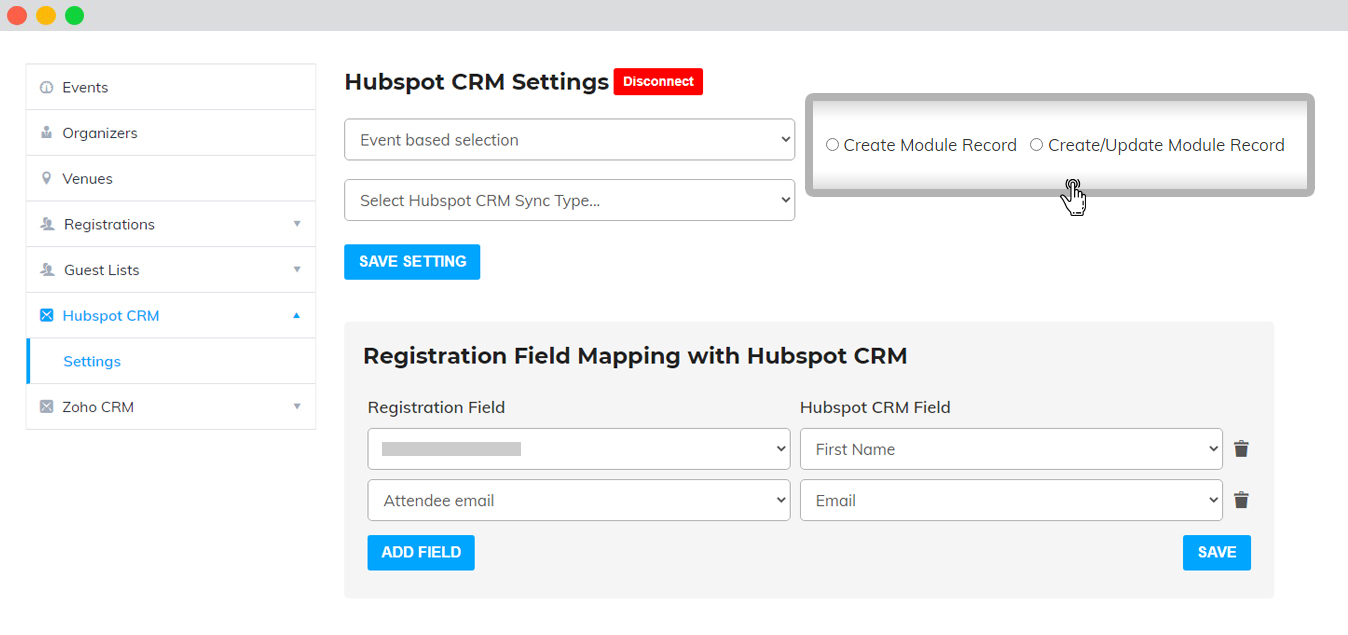The image size is (1348, 635).
Task: Open the Email Hubspot field dropdown
Action: tap(1011, 500)
